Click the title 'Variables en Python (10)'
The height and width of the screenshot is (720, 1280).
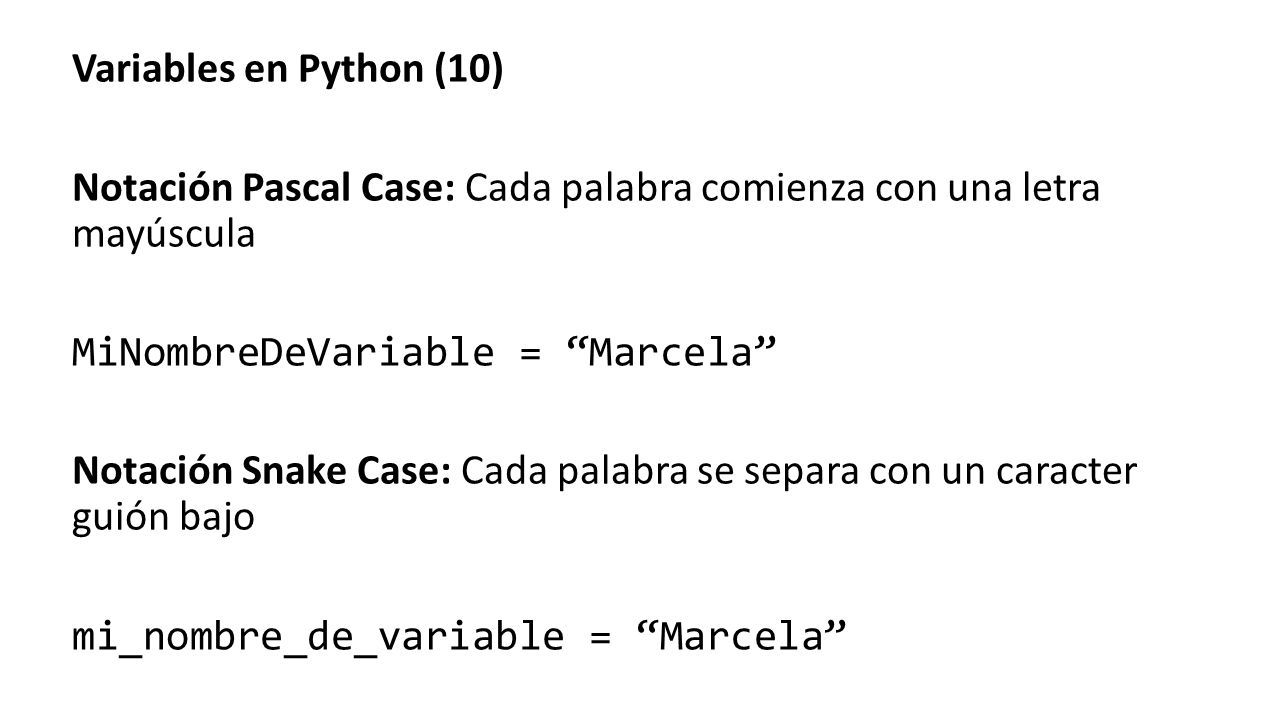(288, 74)
